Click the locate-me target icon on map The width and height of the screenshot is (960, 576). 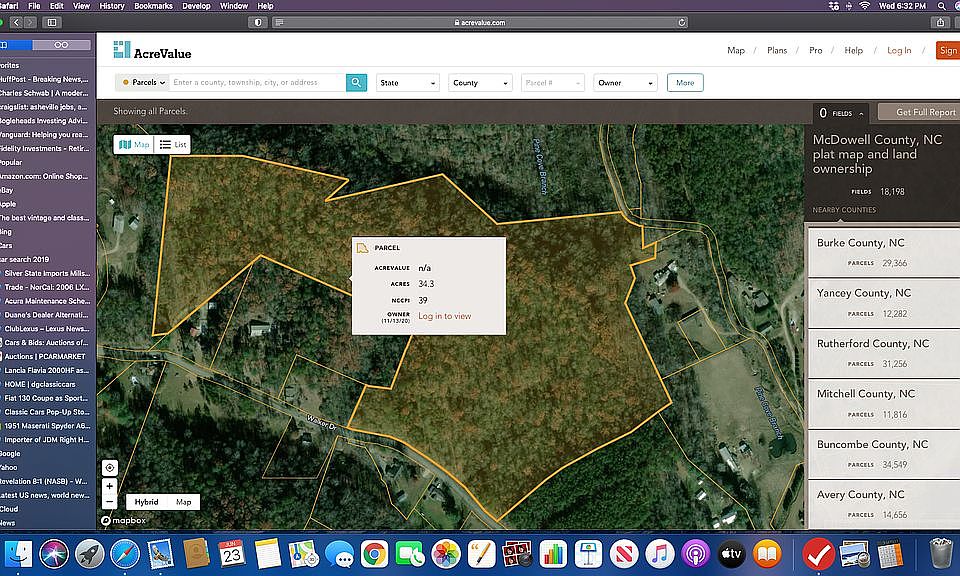click(x=110, y=468)
